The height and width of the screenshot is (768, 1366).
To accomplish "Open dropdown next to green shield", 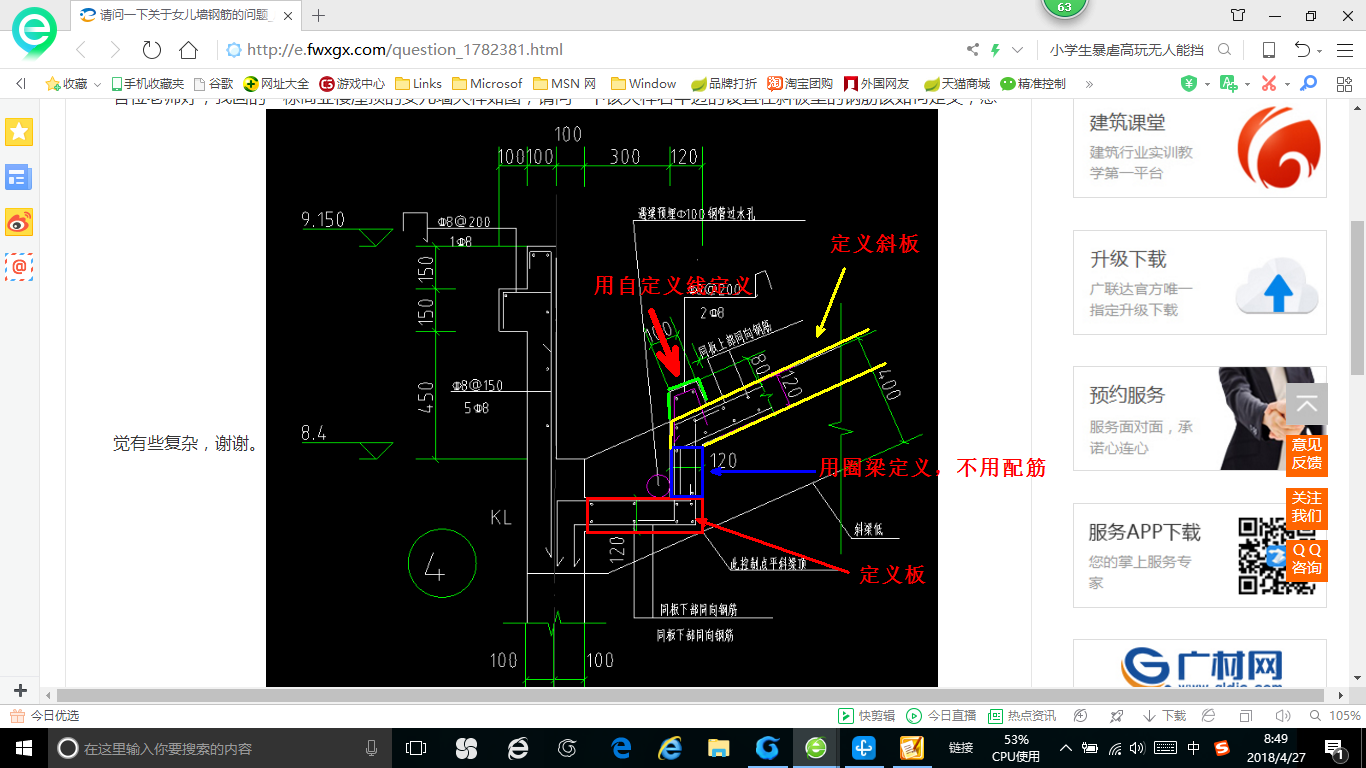I will click(x=1207, y=85).
